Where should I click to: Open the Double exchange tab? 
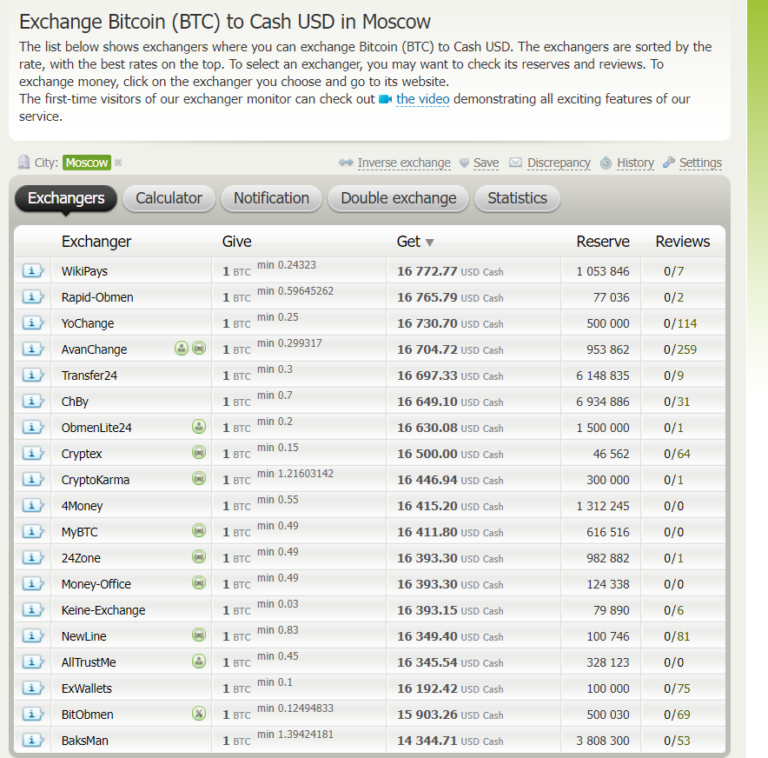[398, 198]
